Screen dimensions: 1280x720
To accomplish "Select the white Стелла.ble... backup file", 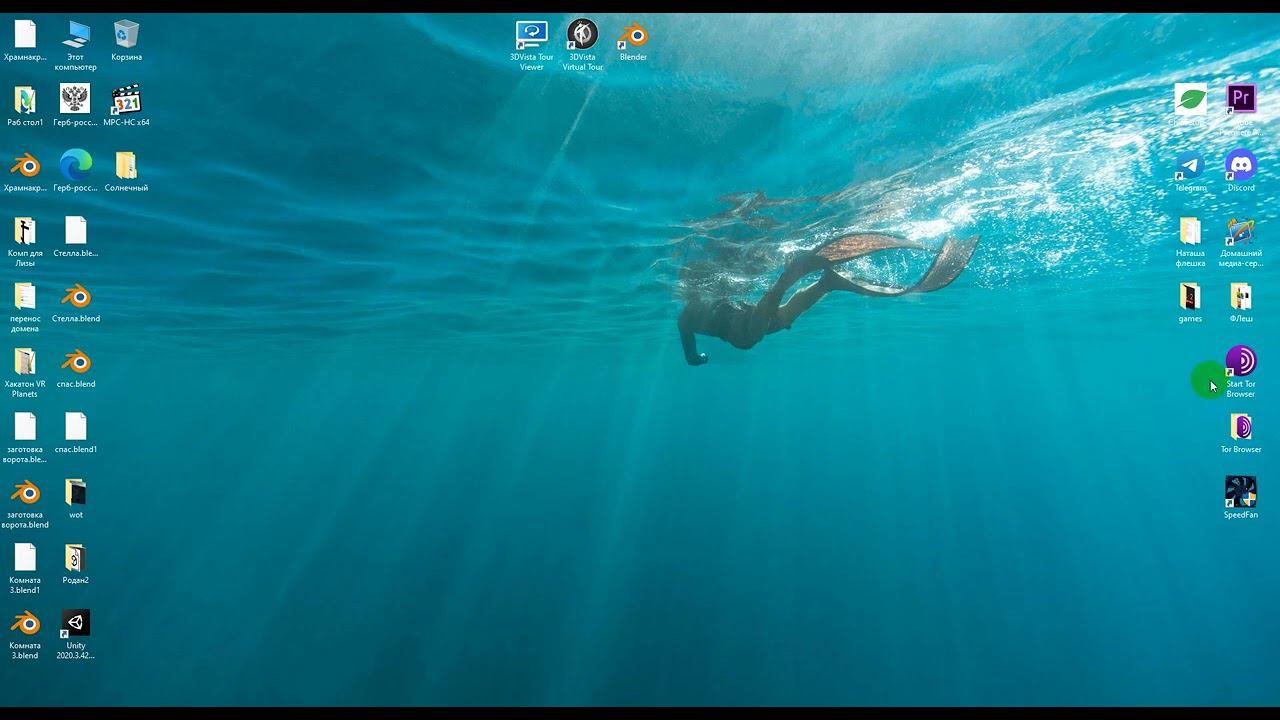I will click(x=76, y=231).
